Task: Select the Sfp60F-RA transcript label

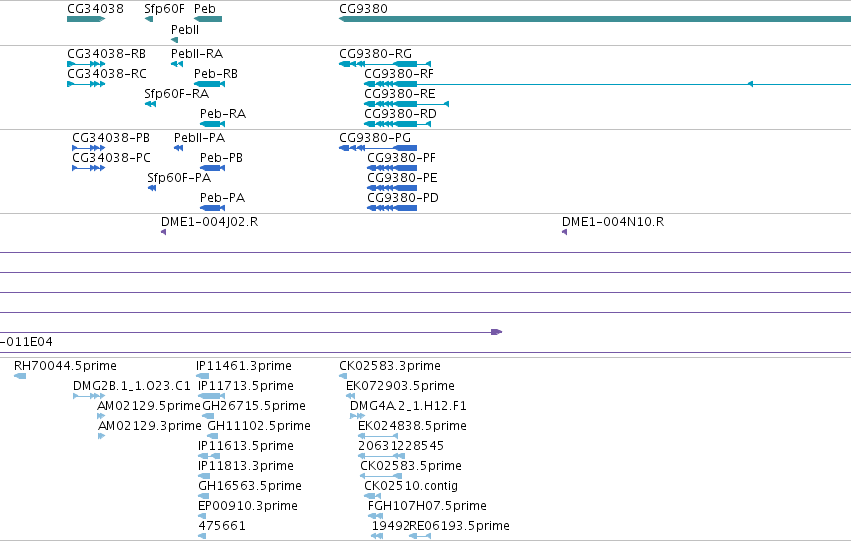Action: (176, 94)
